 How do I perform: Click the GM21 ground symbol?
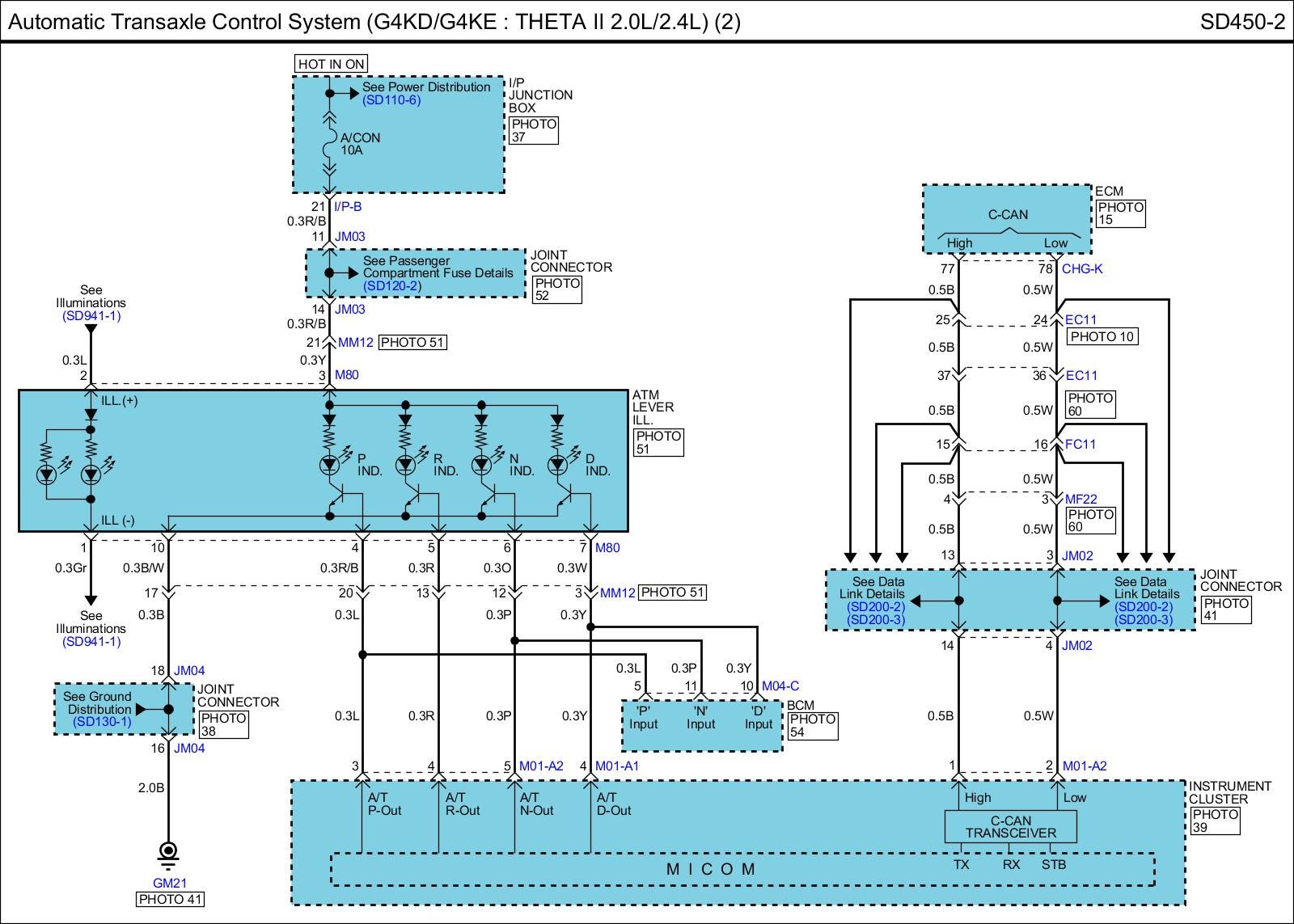click(x=168, y=853)
